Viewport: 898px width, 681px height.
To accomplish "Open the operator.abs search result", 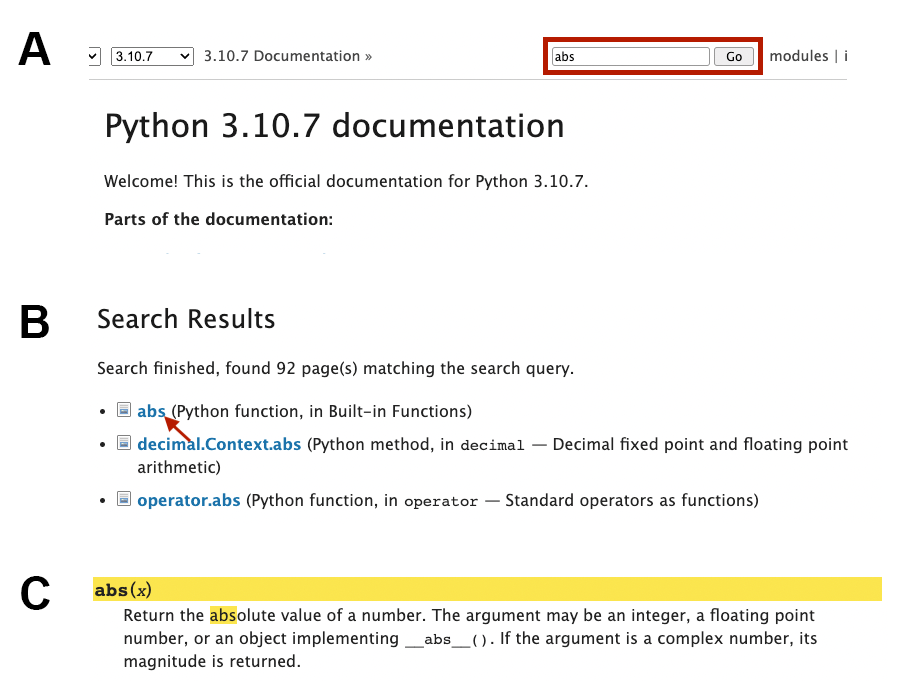I will click(x=188, y=501).
